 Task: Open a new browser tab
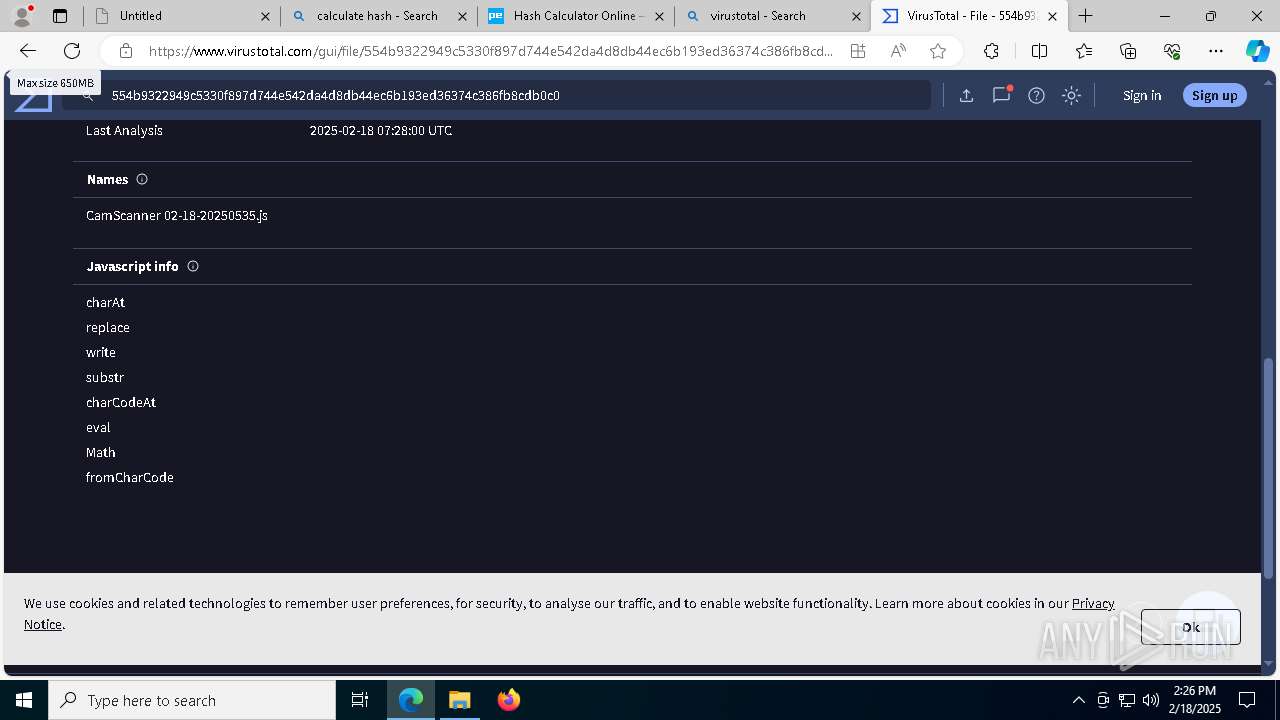1086,16
